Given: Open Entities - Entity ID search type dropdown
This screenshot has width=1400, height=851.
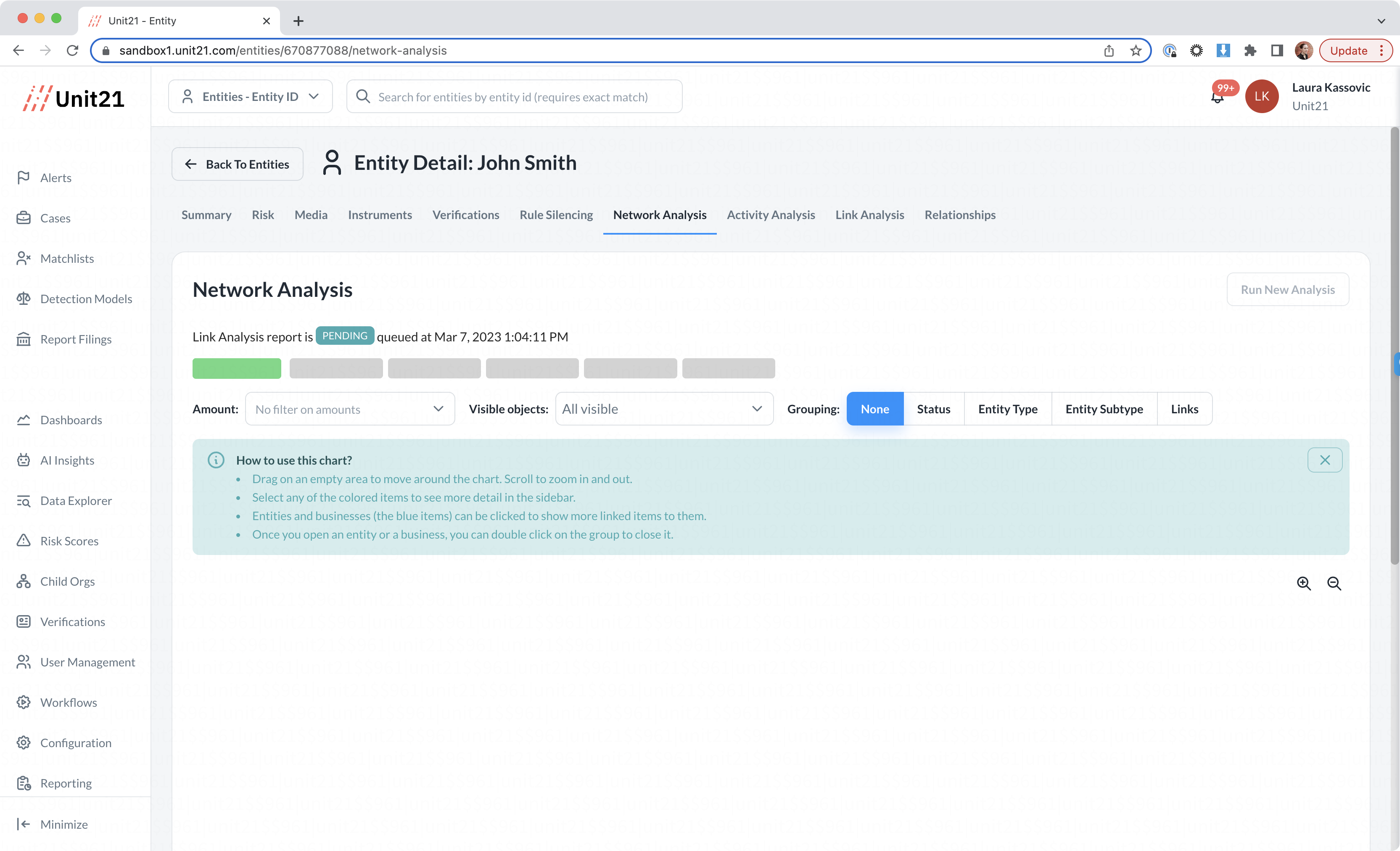Looking at the screenshot, I should [x=250, y=97].
